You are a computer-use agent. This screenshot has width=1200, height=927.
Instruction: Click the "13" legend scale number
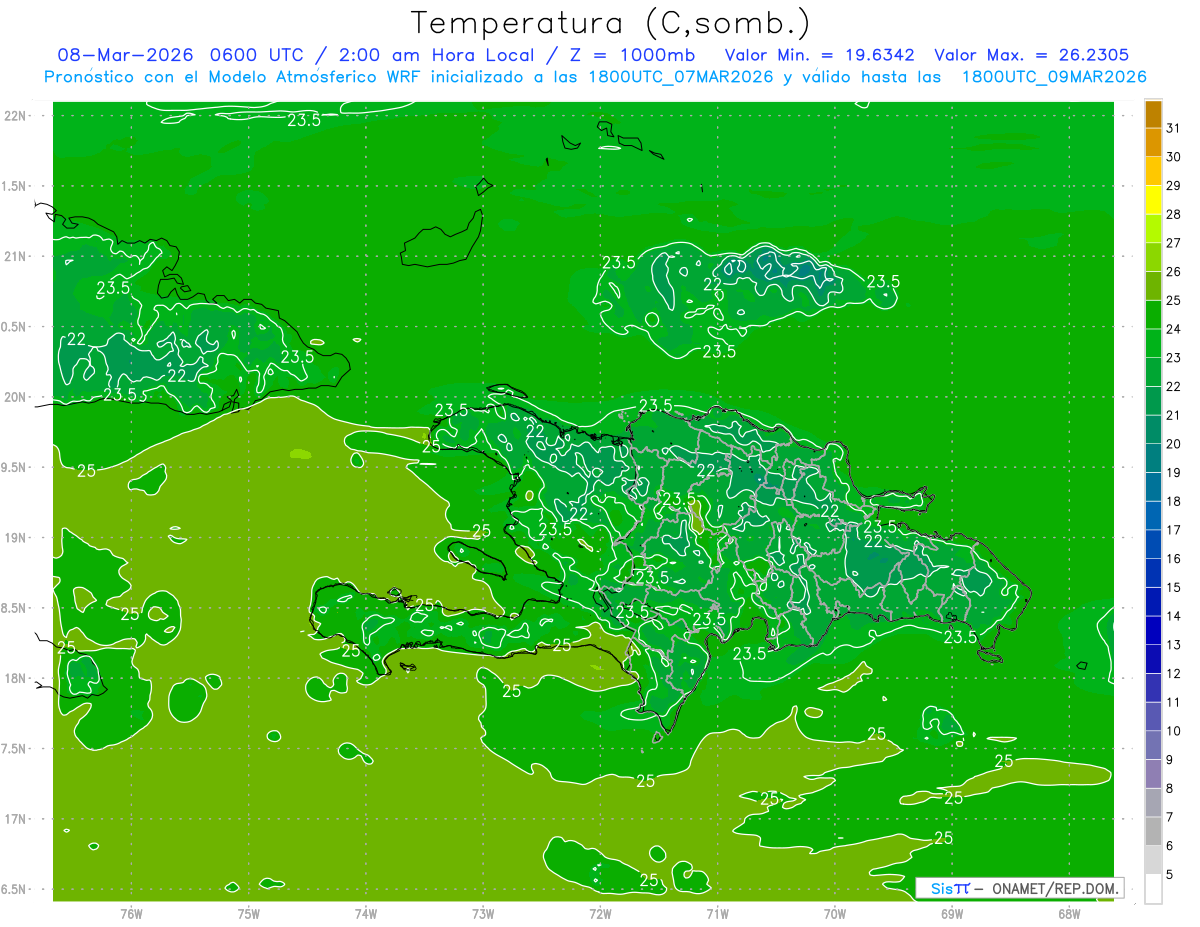pyautogui.click(x=1173, y=645)
